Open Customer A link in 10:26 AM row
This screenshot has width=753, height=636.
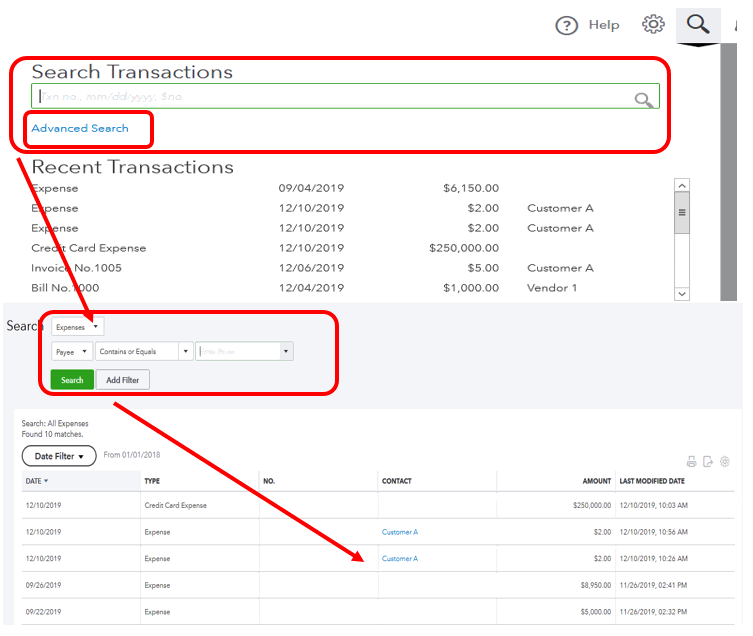point(400,558)
